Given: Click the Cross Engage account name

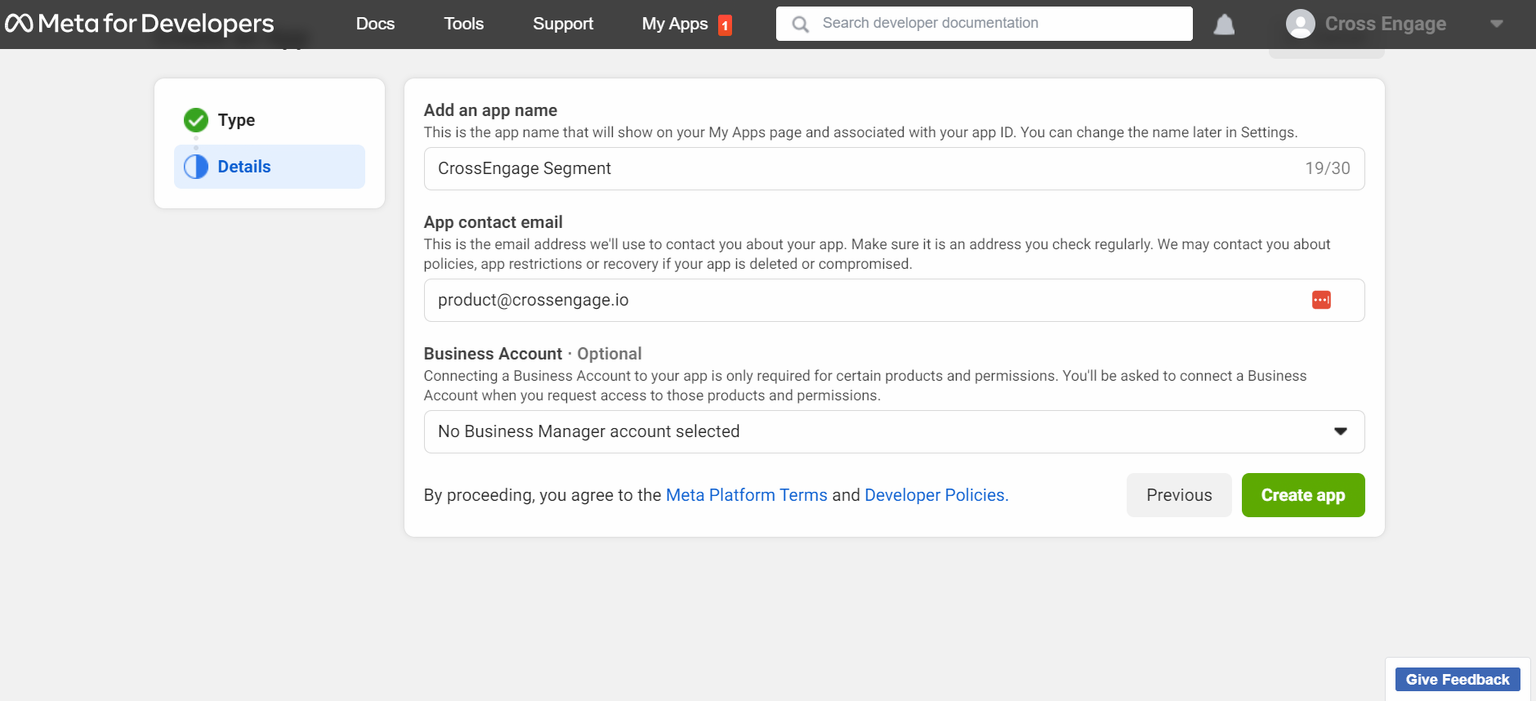Looking at the screenshot, I should click(1385, 24).
